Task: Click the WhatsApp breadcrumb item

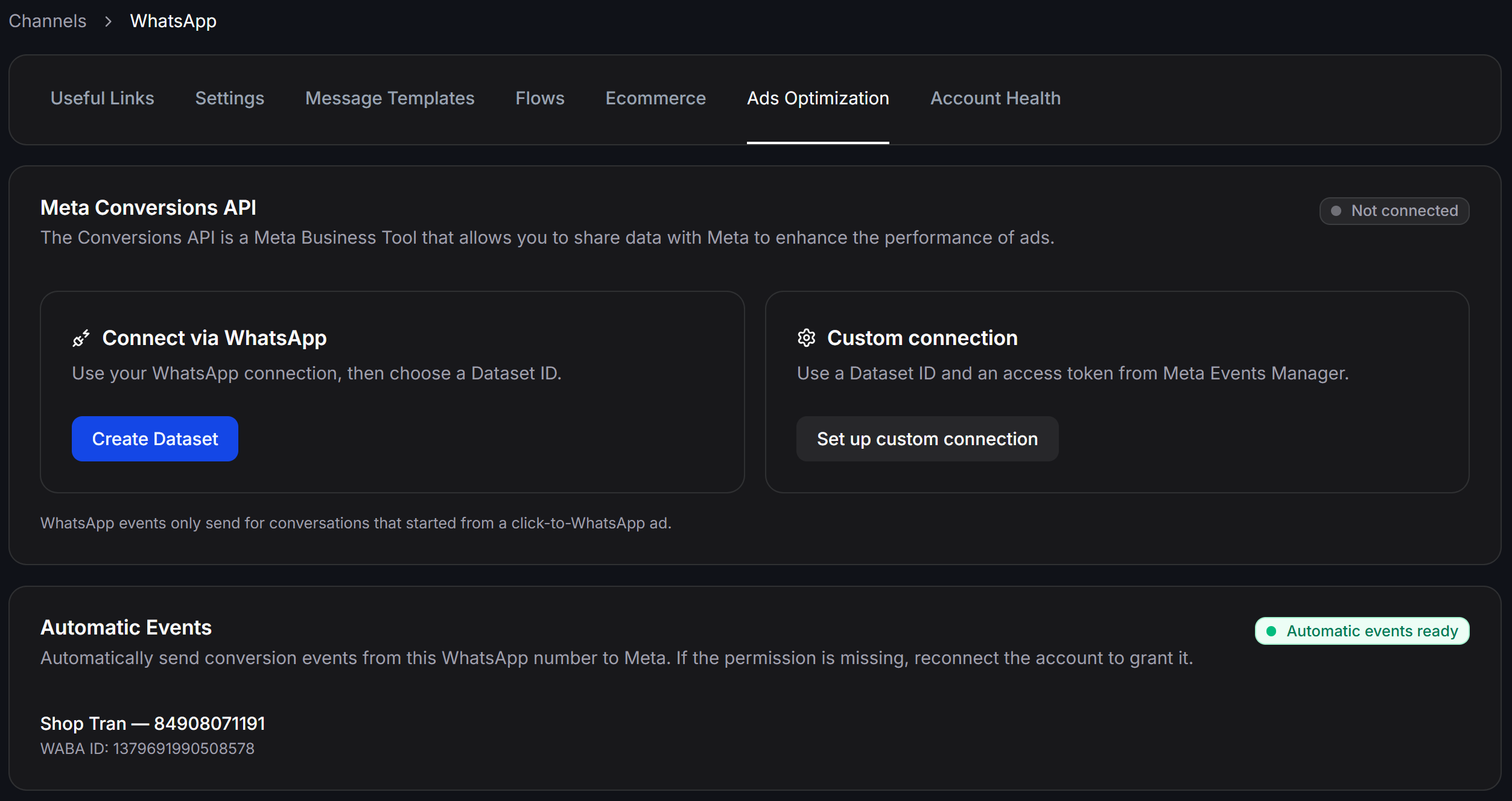Action: 173,21
